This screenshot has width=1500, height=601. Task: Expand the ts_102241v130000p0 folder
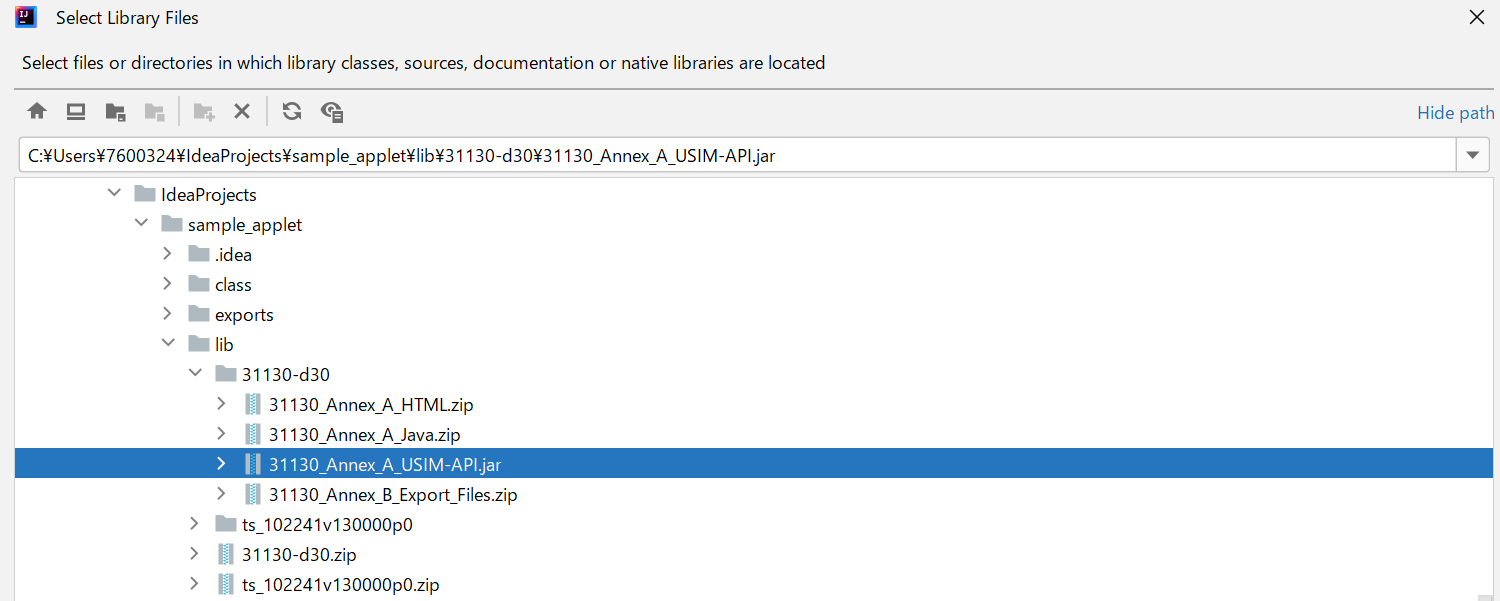[195, 524]
